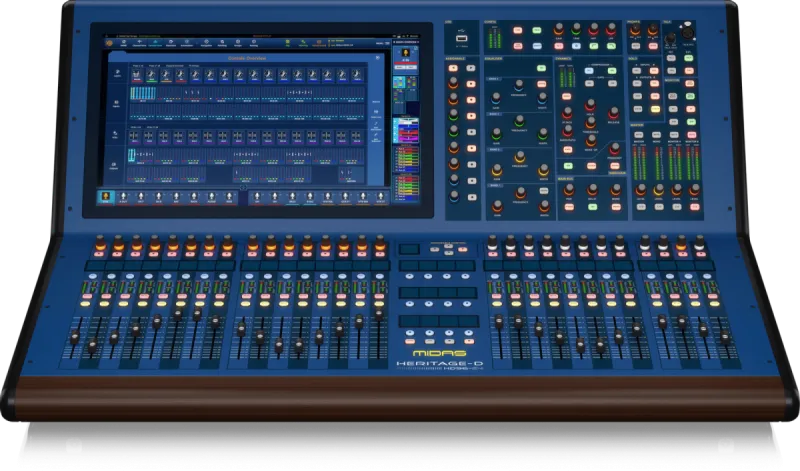Click yellow-ringed LEVEL knob under MONO meter
The height and width of the screenshot is (471, 800).
pyautogui.click(x=659, y=190)
